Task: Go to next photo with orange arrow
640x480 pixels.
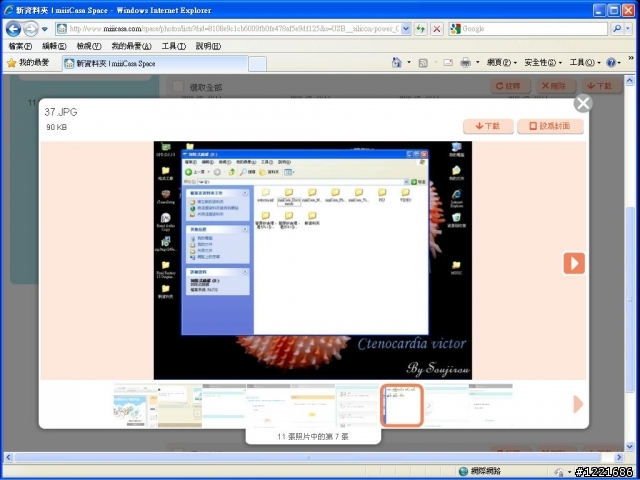Action: (574, 263)
